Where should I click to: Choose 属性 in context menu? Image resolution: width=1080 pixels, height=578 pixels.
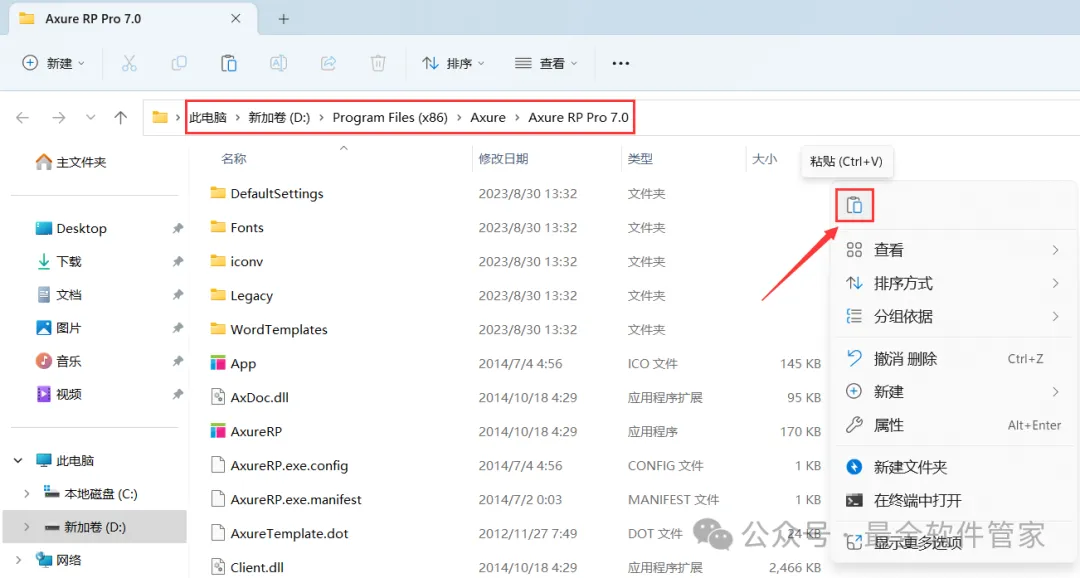coord(954,425)
